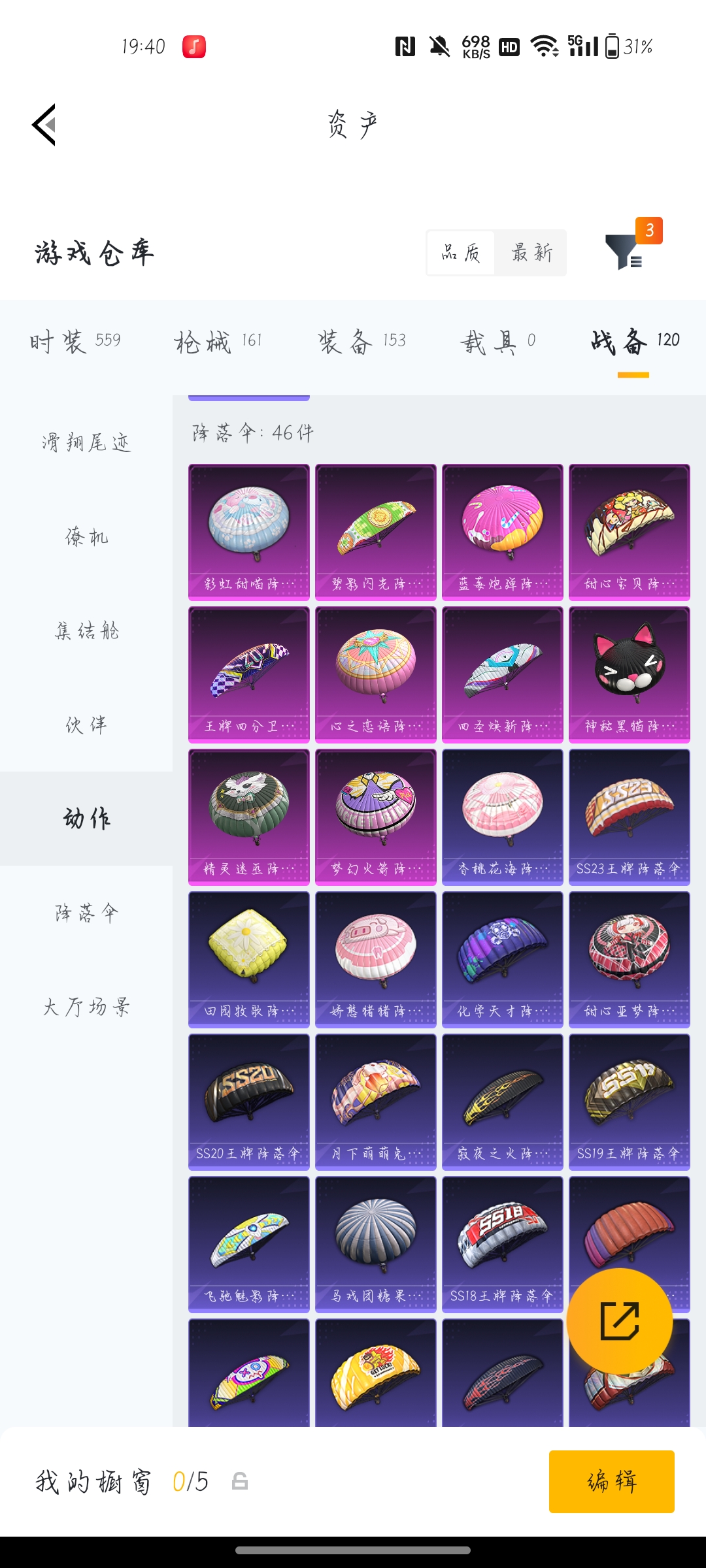Tap the orange share floating button
Image resolution: width=706 pixels, height=1568 pixels.
click(620, 1321)
